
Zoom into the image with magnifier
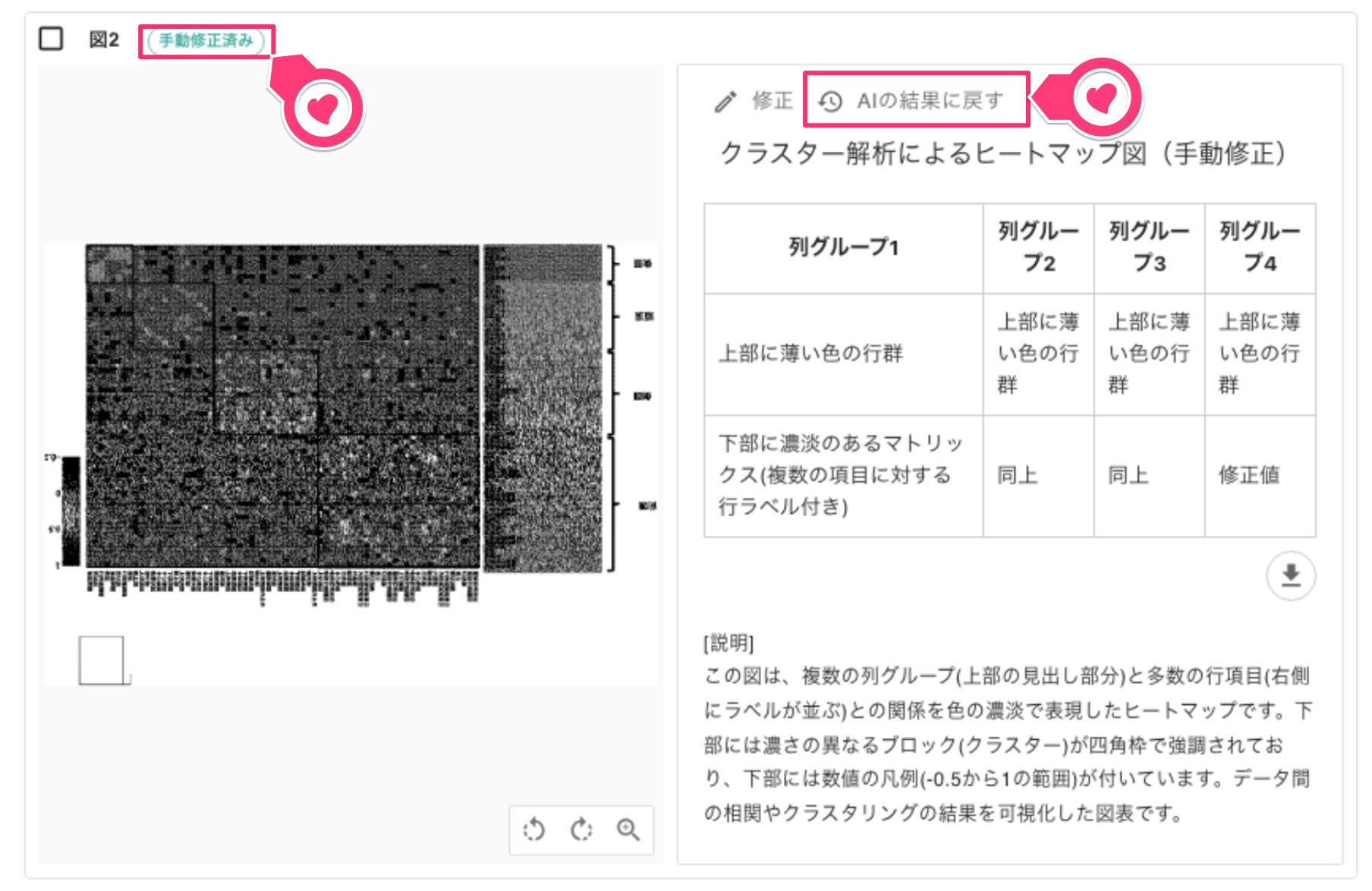(628, 830)
